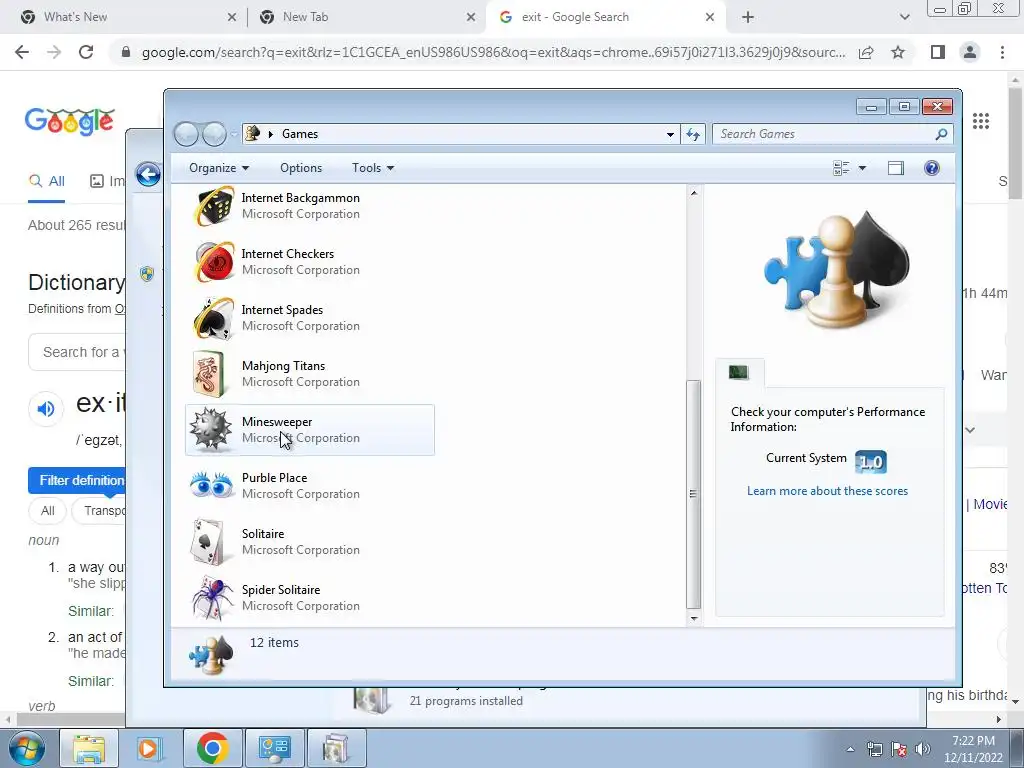This screenshot has height=768, width=1024.
Task: Expand address bar history dropdown
Action: (670, 135)
